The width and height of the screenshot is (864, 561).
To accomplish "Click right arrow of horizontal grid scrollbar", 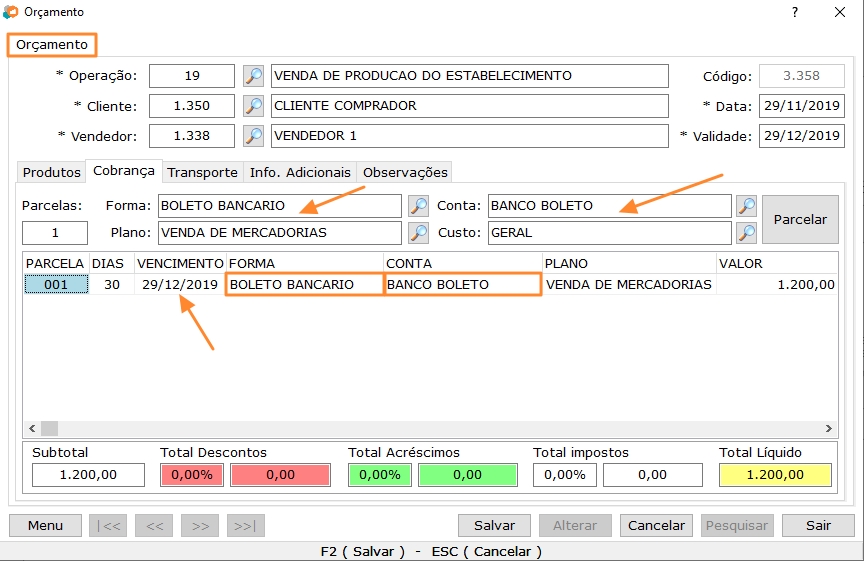I will [829, 427].
